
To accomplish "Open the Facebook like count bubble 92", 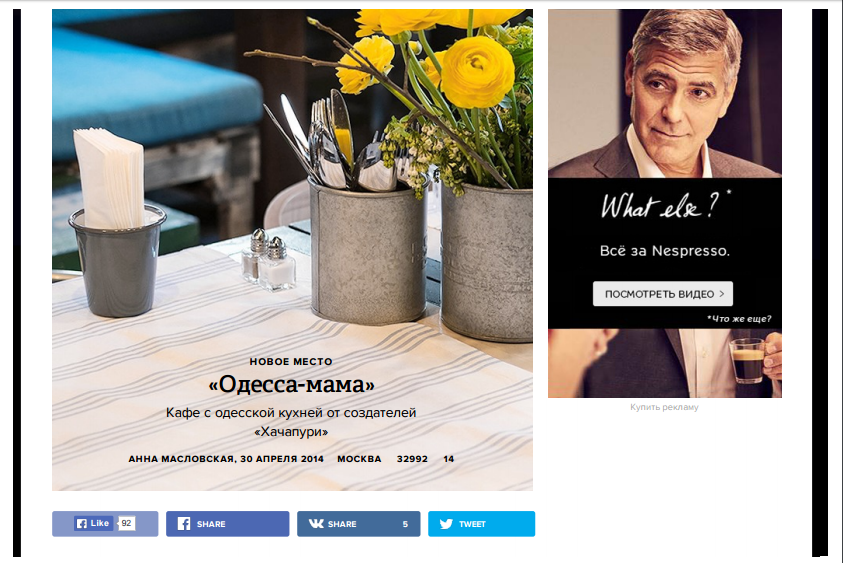I will (126, 523).
